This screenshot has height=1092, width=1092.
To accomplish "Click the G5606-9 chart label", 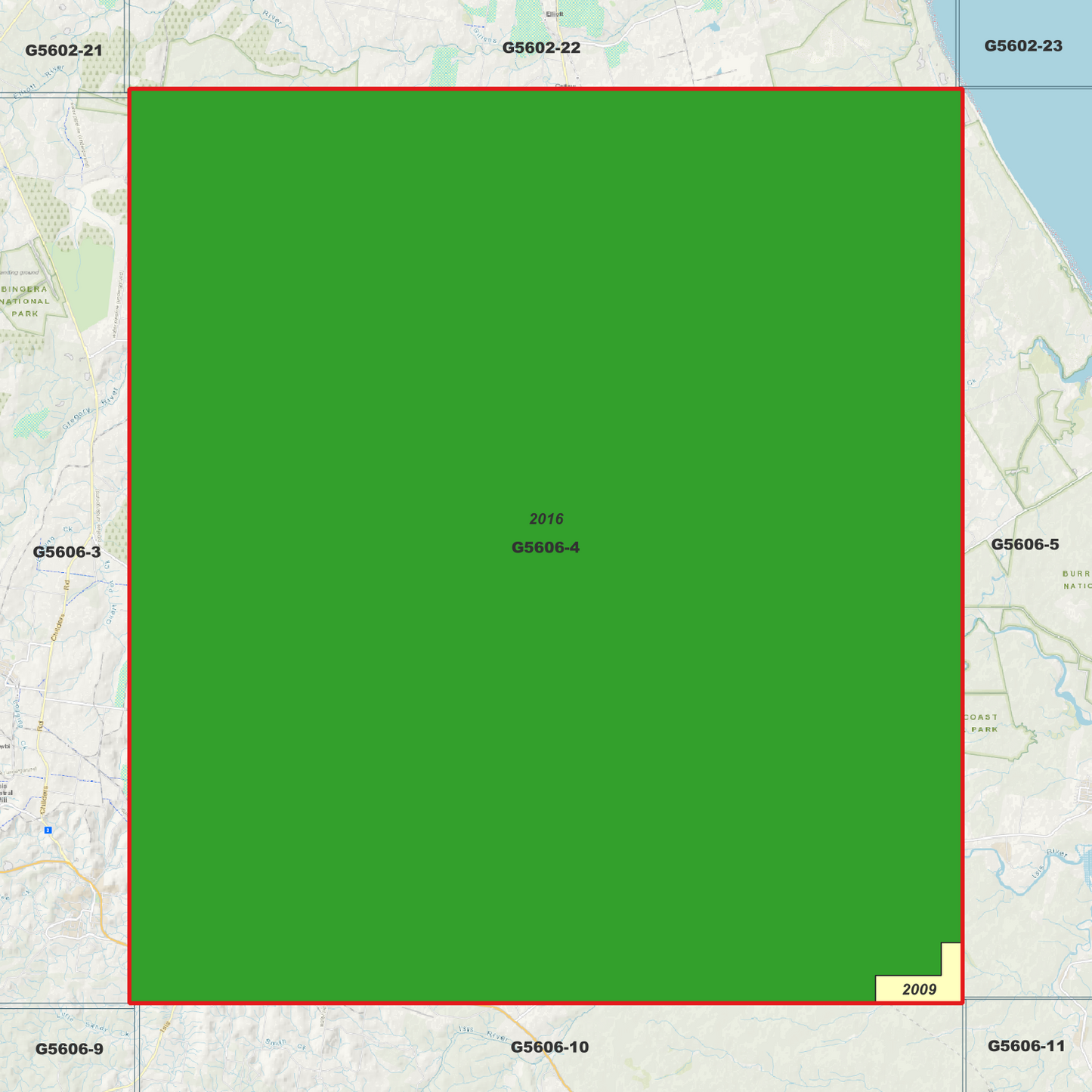I will tap(68, 1047).
